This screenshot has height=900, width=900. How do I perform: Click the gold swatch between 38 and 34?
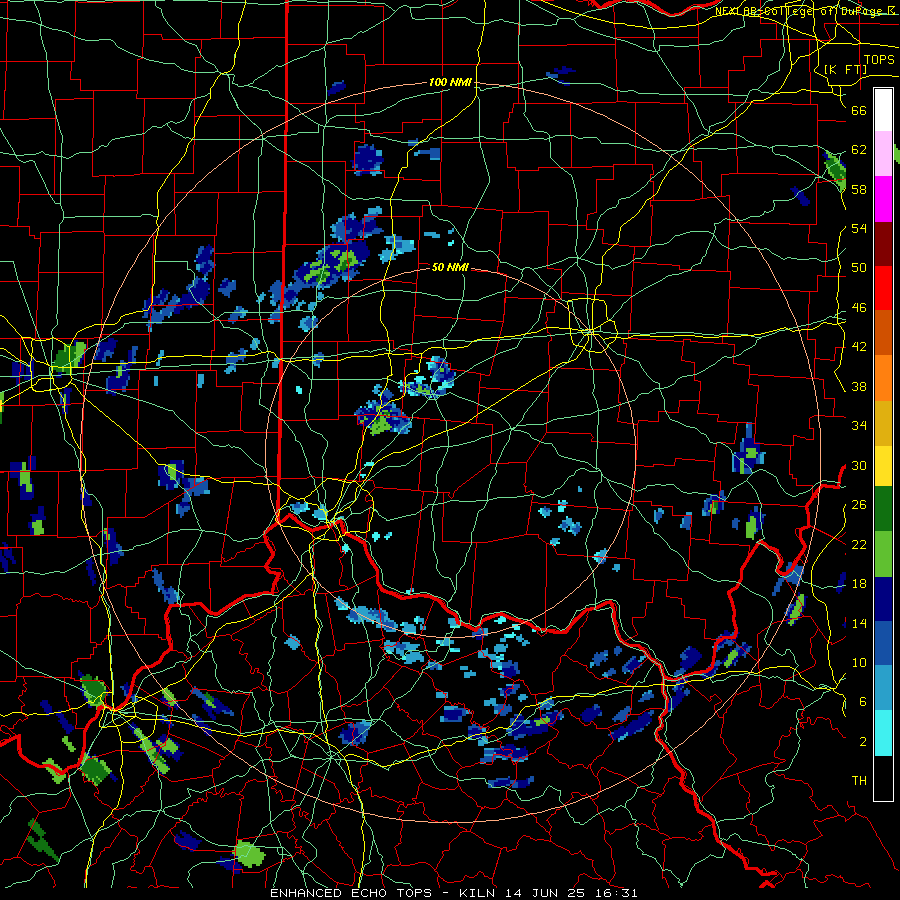(883, 424)
